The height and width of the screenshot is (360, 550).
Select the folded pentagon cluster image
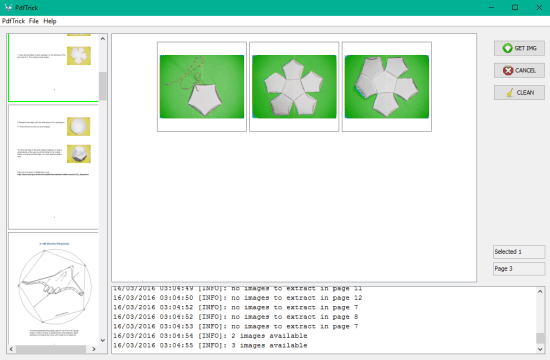pos(387,87)
